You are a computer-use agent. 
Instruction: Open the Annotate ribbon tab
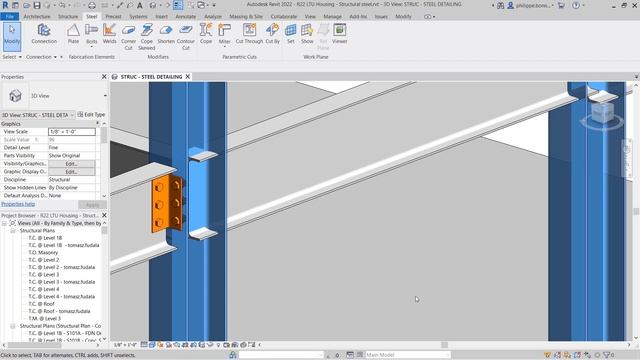coord(186,17)
